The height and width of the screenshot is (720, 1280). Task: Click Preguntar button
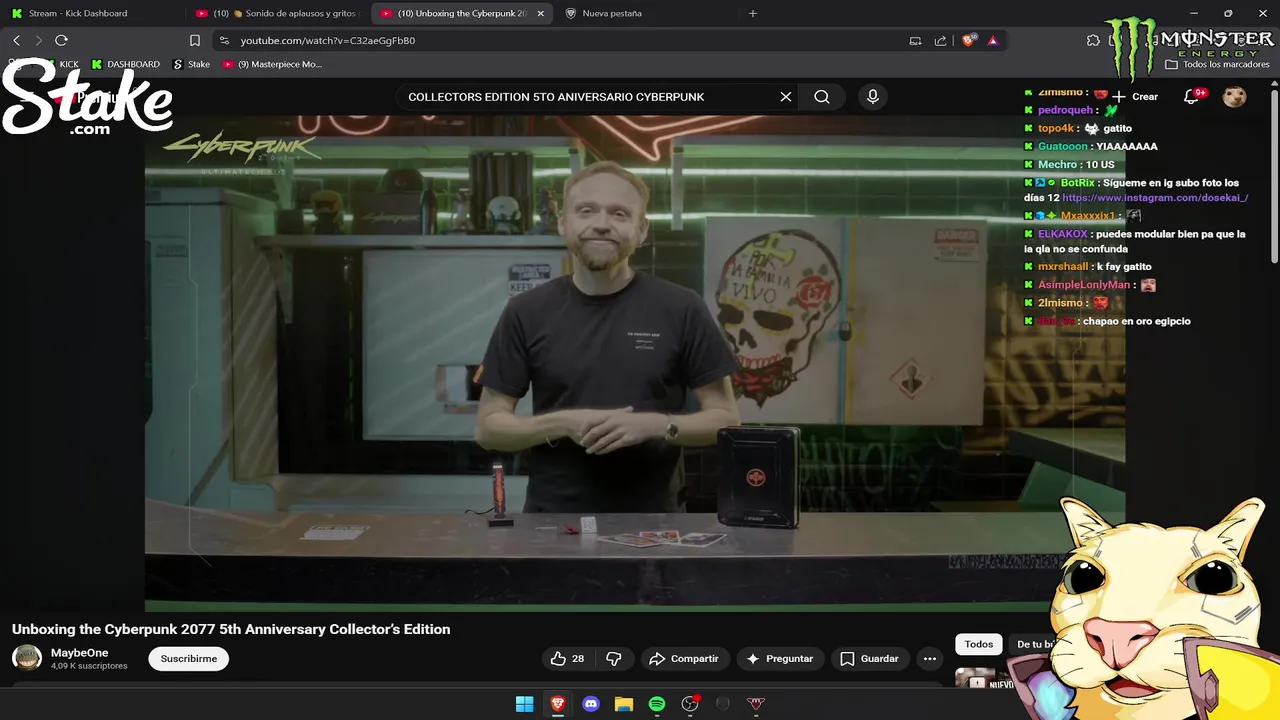779,659
